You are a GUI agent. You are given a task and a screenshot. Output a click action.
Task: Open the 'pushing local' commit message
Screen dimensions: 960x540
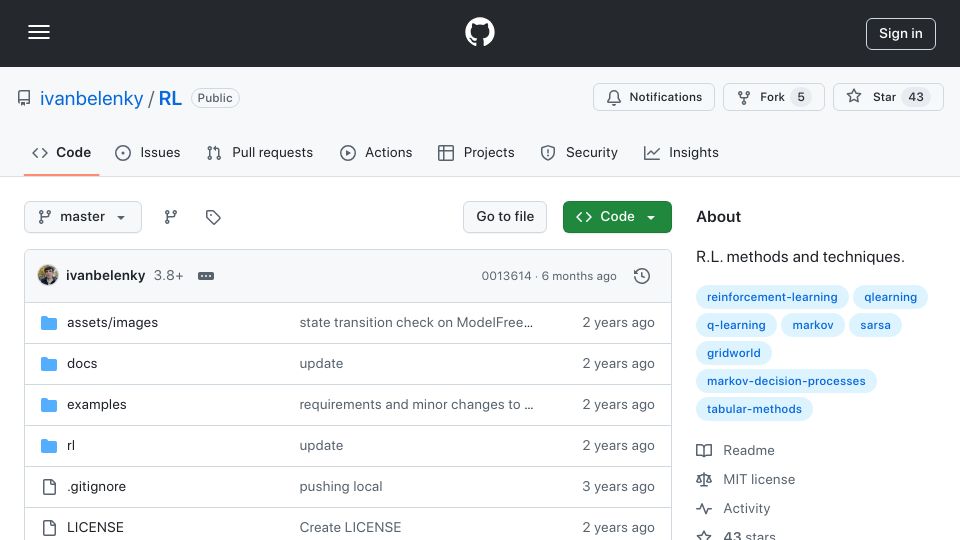tap(341, 487)
